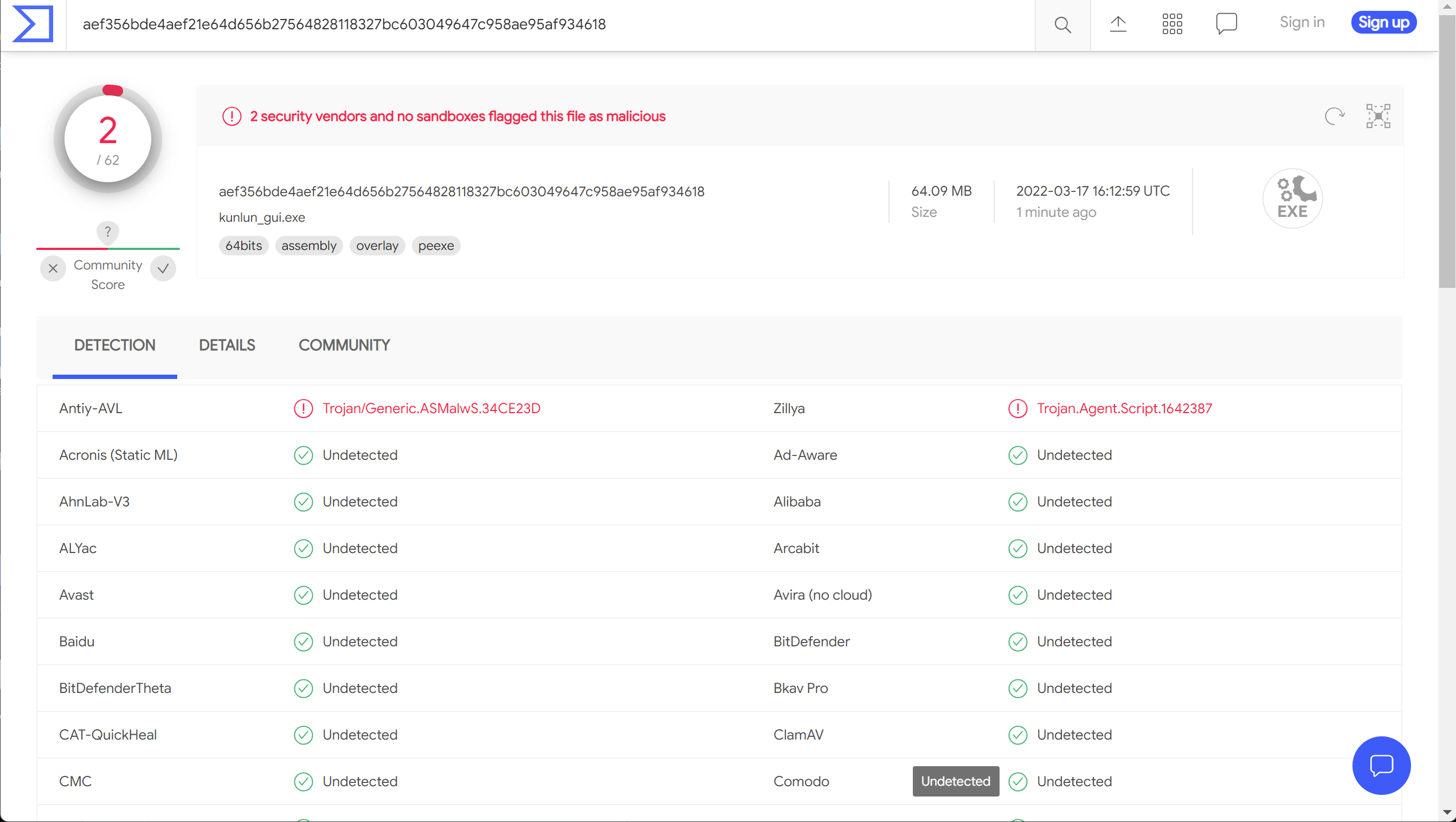The height and width of the screenshot is (822, 1456).
Task: Dismiss community score X toggle
Action: tap(53, 267)
